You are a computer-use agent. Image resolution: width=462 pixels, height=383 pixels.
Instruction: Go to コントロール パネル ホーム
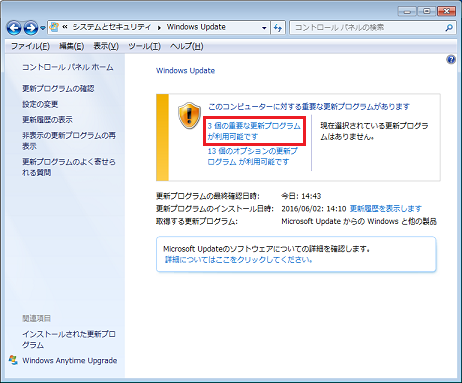pos(68,67)
